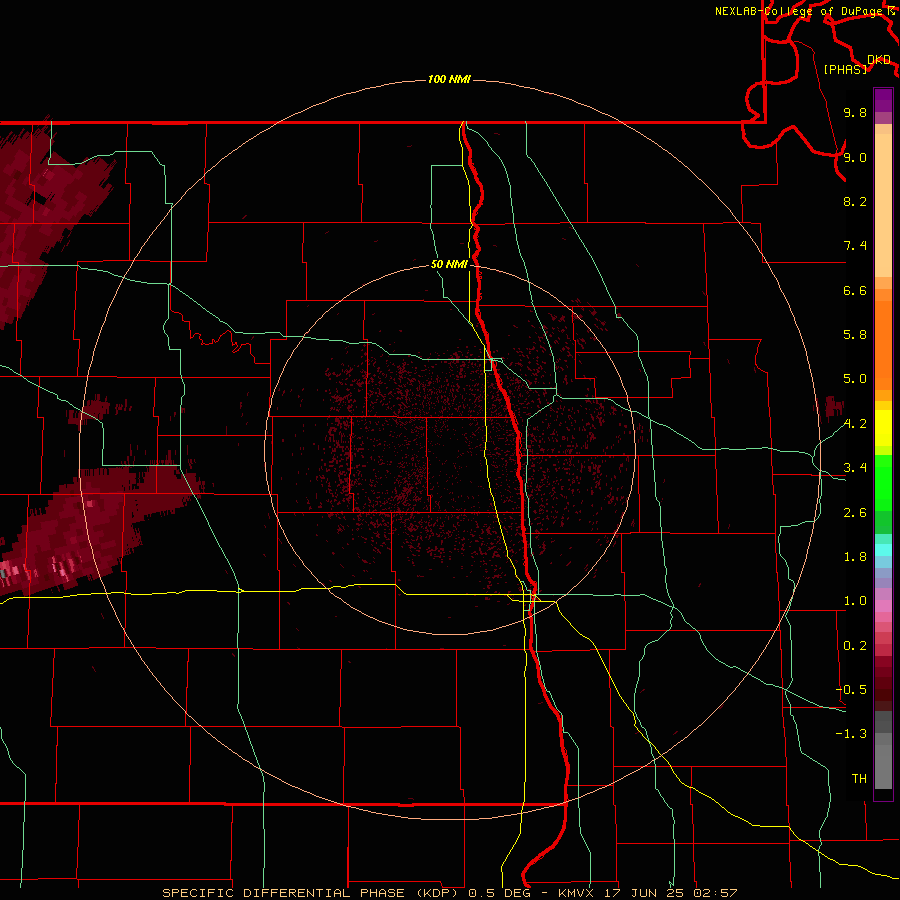This screenshot has width=900, height=900.
Task: Click the yellow swatch in the legend
Action: point(883,428)
